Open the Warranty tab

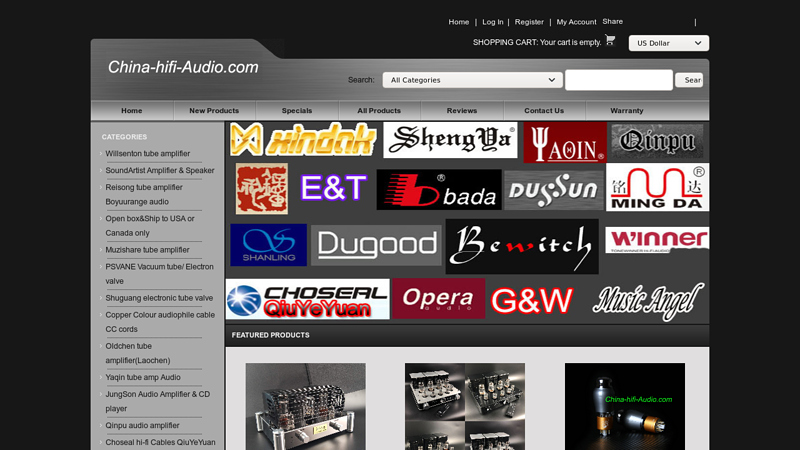627,111
